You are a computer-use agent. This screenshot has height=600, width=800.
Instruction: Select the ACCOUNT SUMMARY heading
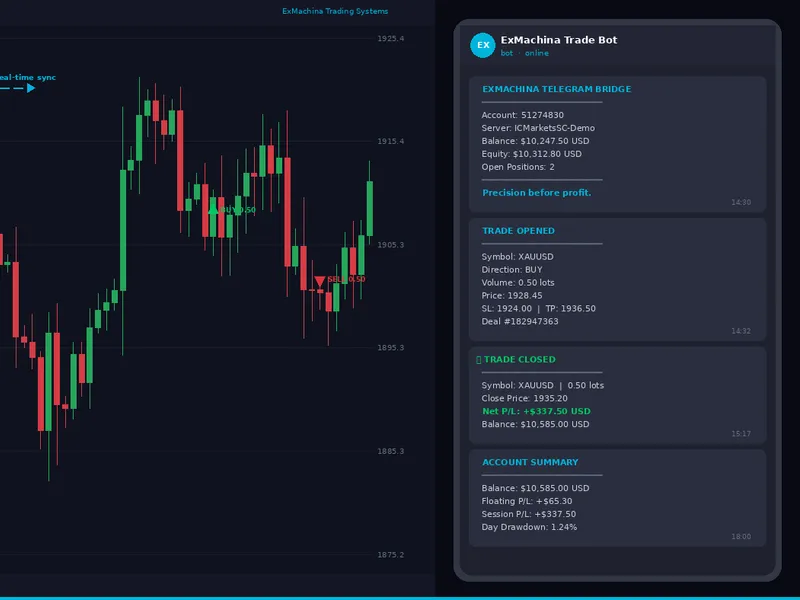point(530,462)
